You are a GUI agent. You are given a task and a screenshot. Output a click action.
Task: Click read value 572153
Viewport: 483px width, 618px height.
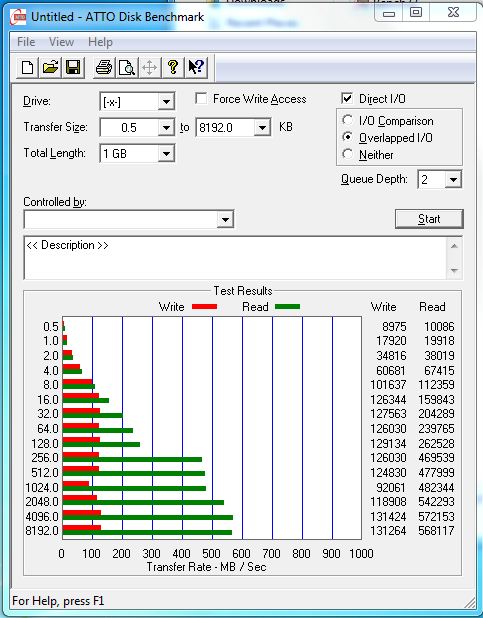[436, 516]
